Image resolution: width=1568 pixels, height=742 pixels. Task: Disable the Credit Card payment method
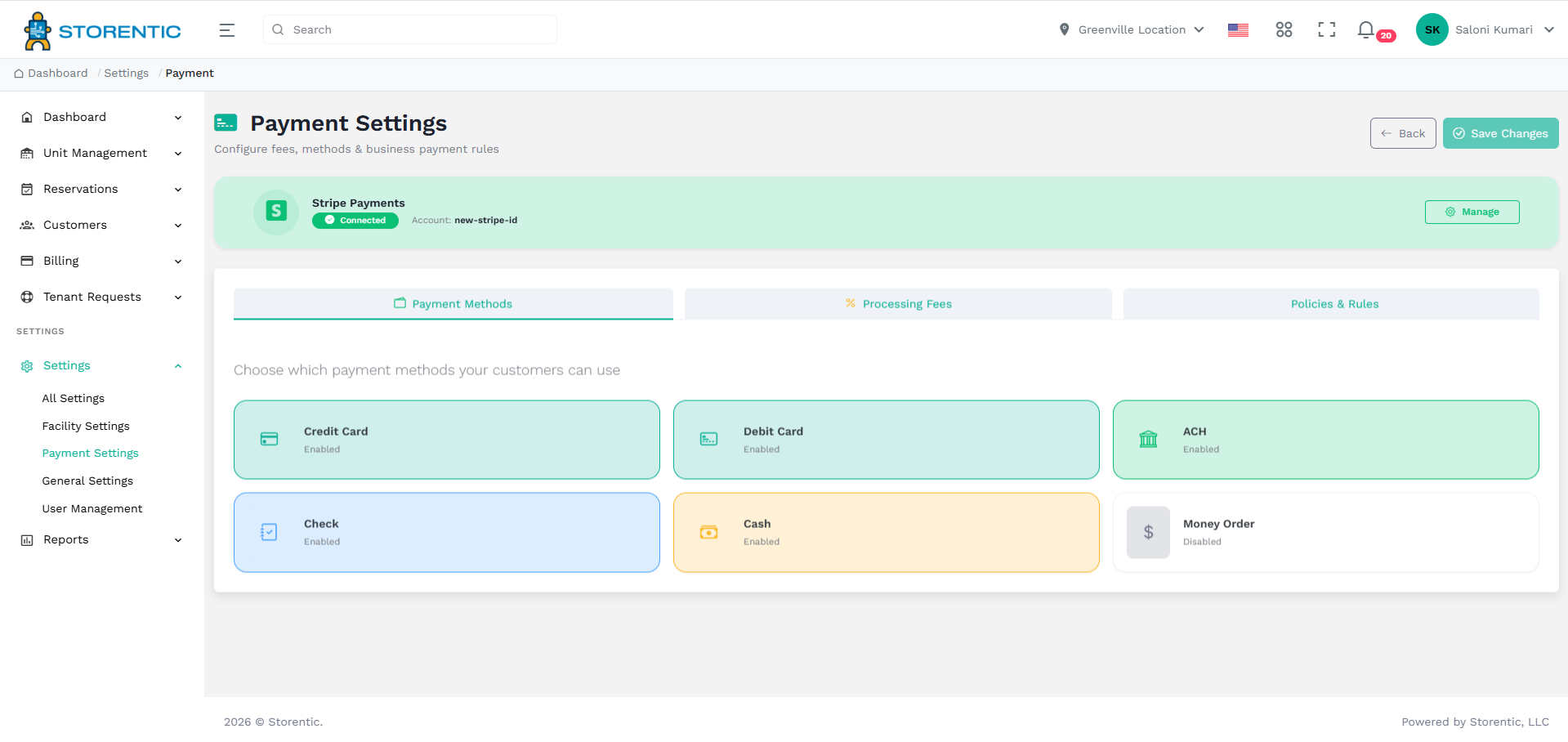click(446, 440)
